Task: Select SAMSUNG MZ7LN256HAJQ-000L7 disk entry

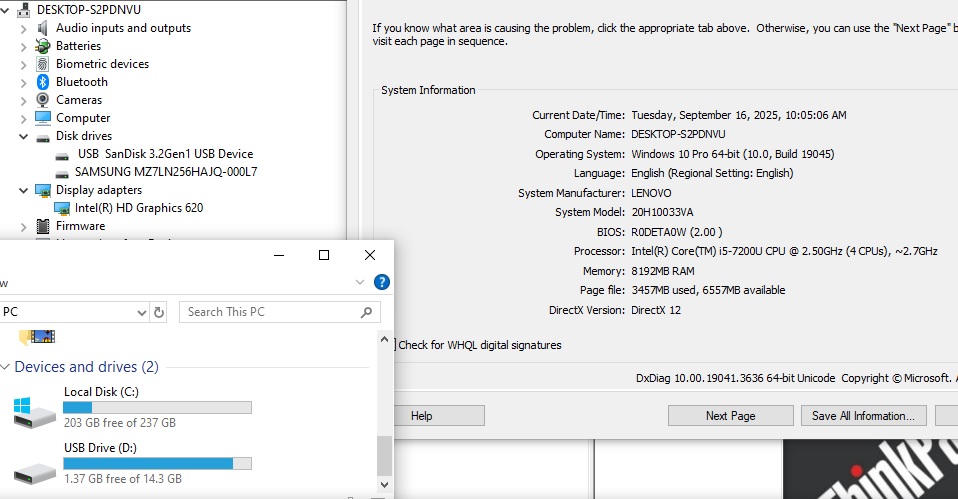Action: (x=166, y=172)
